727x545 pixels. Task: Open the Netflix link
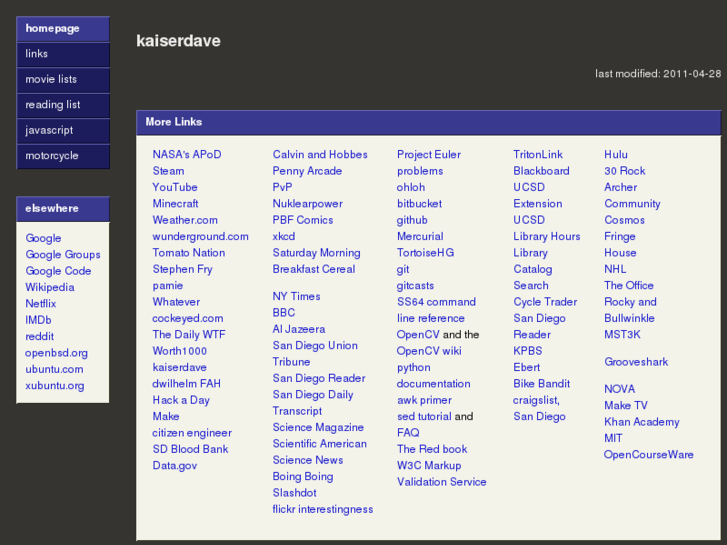click(x=41, y=304)
